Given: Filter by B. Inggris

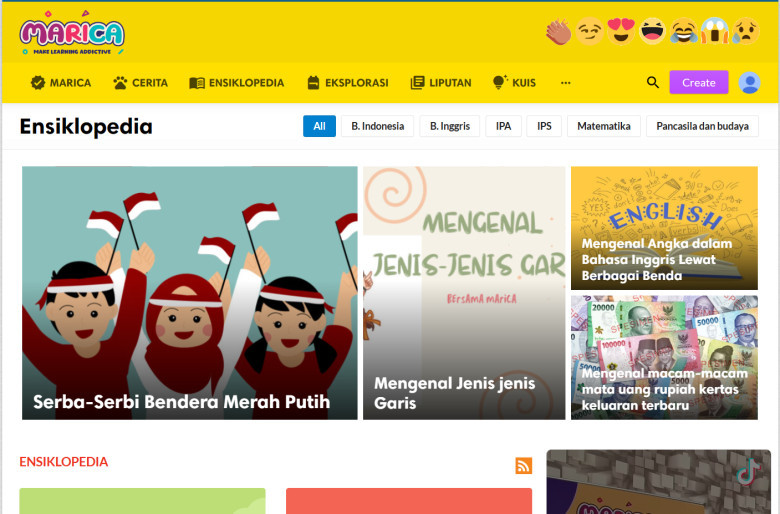Looking at the screenshot, I should [450, 126].
